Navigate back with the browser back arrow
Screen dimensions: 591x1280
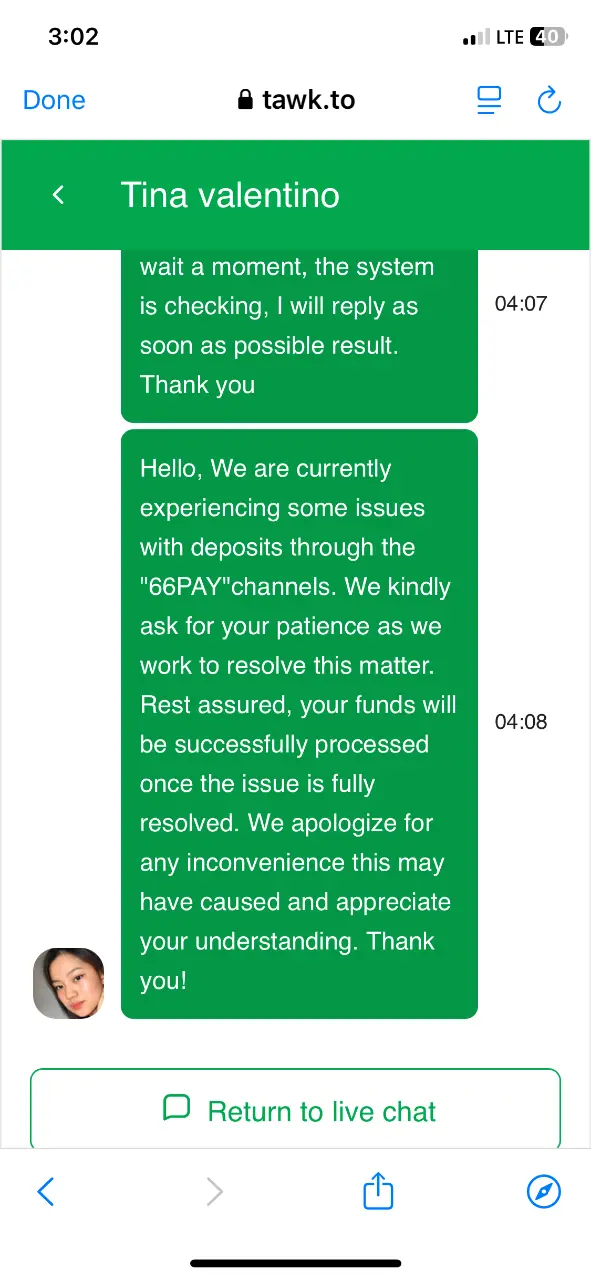tap(45, 1191)
